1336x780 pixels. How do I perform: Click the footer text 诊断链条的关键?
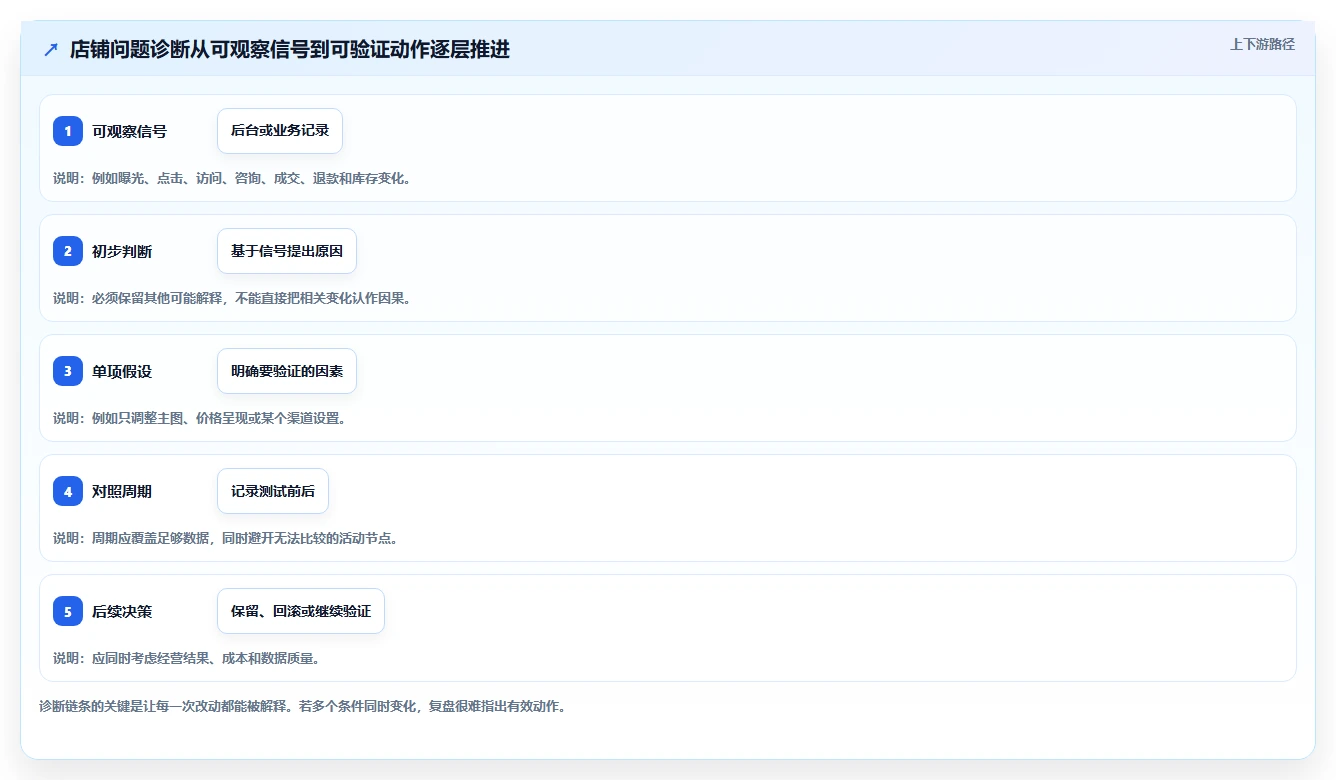pos(303,706)
